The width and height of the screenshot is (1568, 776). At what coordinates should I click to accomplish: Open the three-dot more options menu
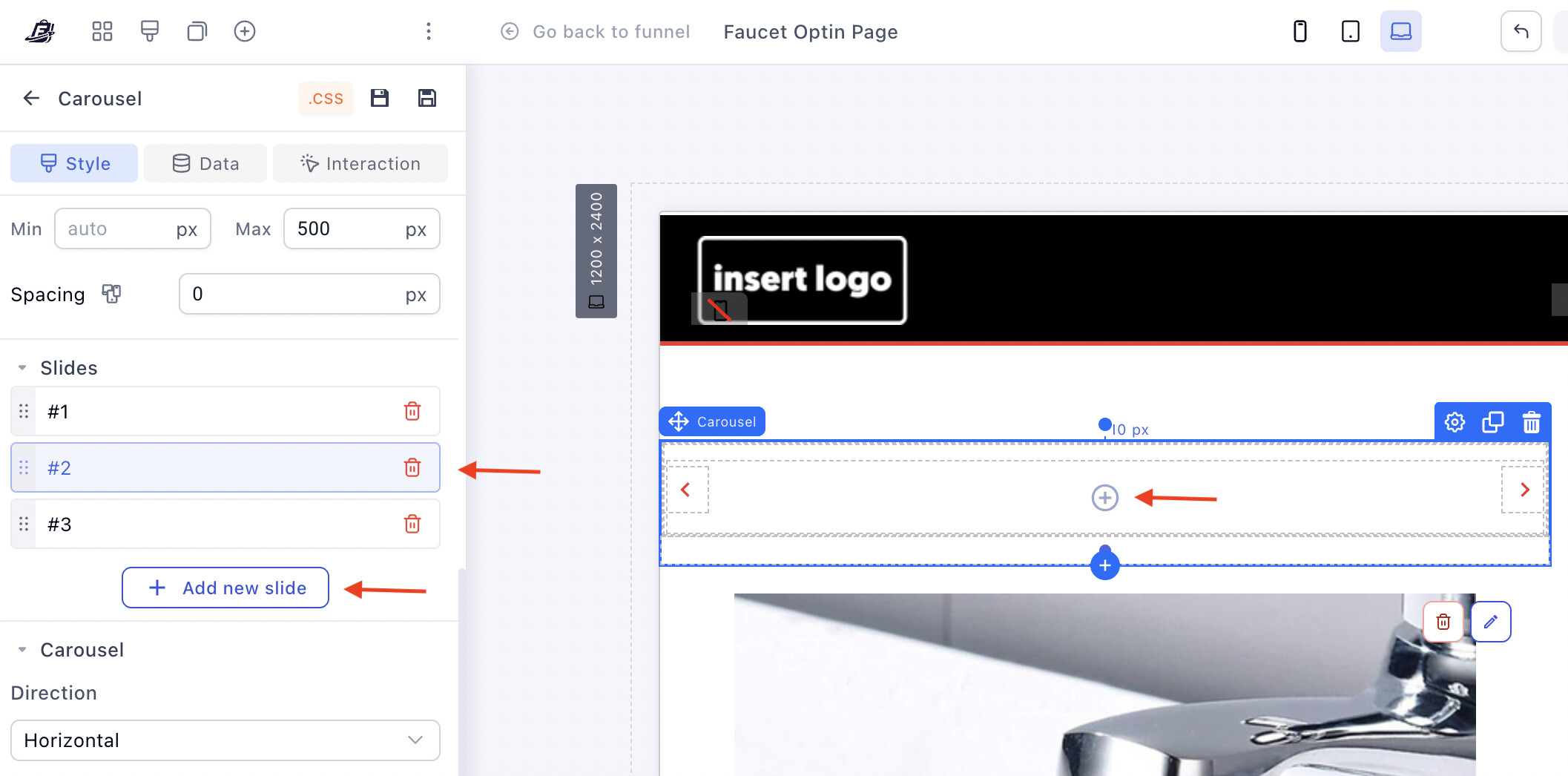point(429,31)
